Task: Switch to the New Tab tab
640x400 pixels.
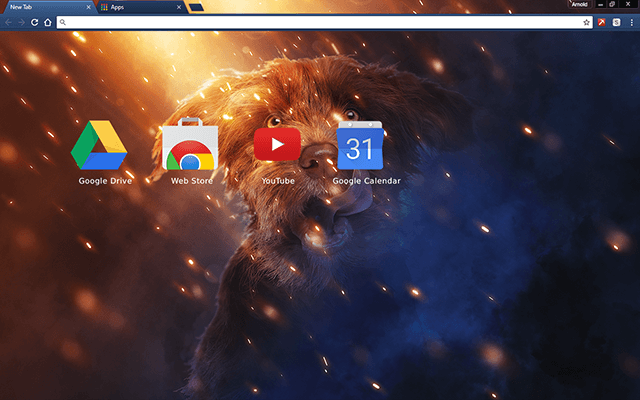Action: pyautogui.click(x=40, y=7)
